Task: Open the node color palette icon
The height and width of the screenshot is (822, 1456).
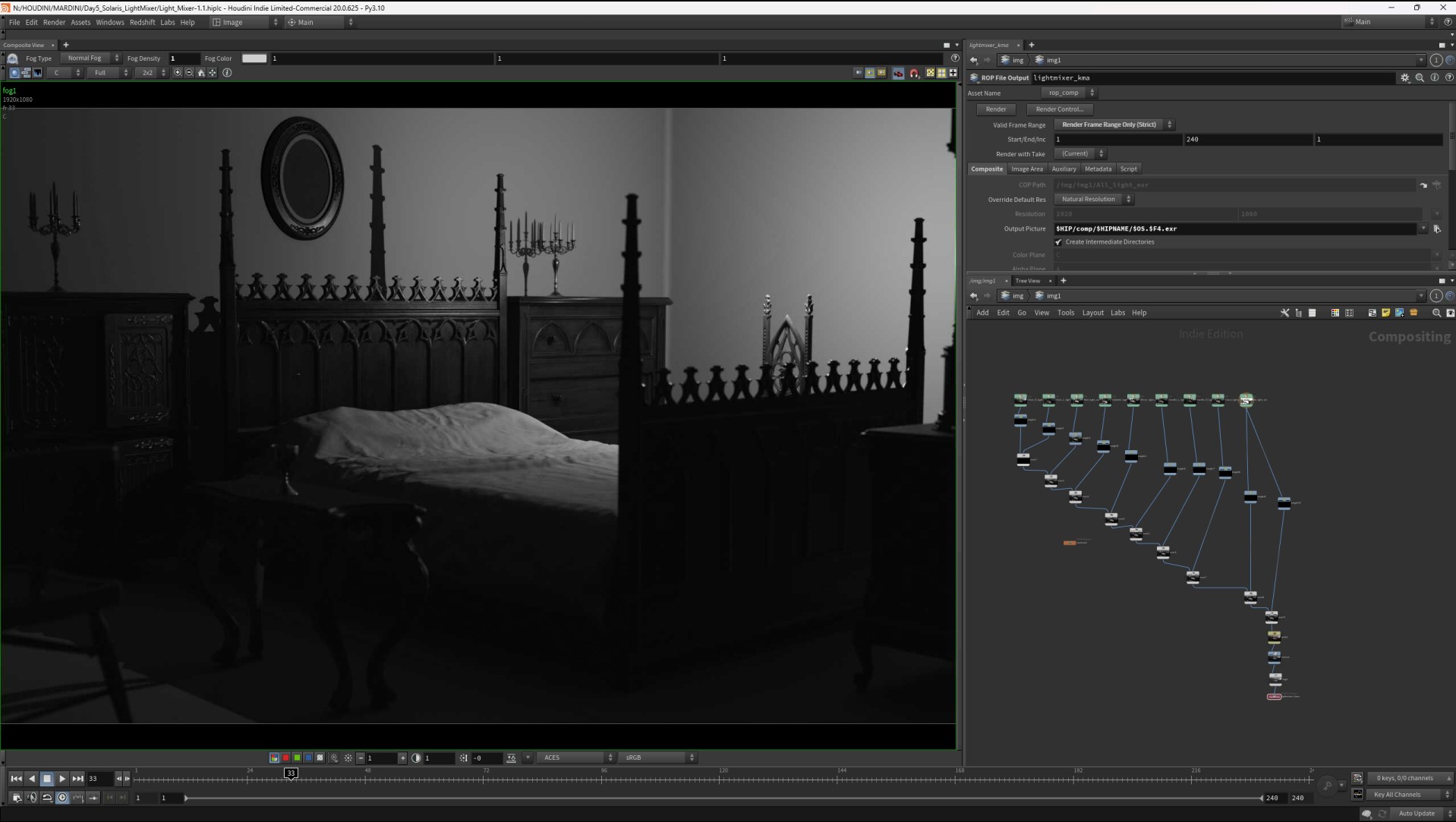Action: (1335, 313)
